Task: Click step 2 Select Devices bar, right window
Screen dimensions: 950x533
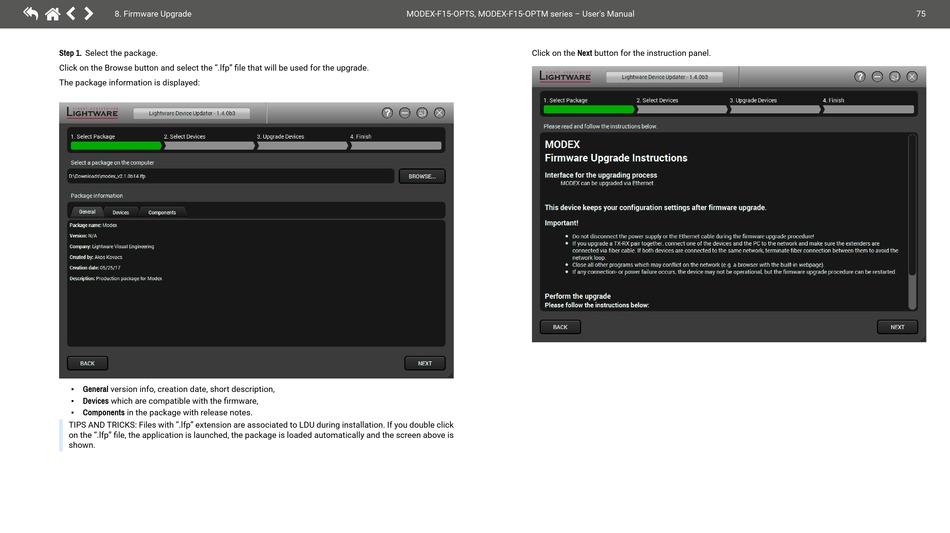Action: pyautogui.click(x=682, y=109)
